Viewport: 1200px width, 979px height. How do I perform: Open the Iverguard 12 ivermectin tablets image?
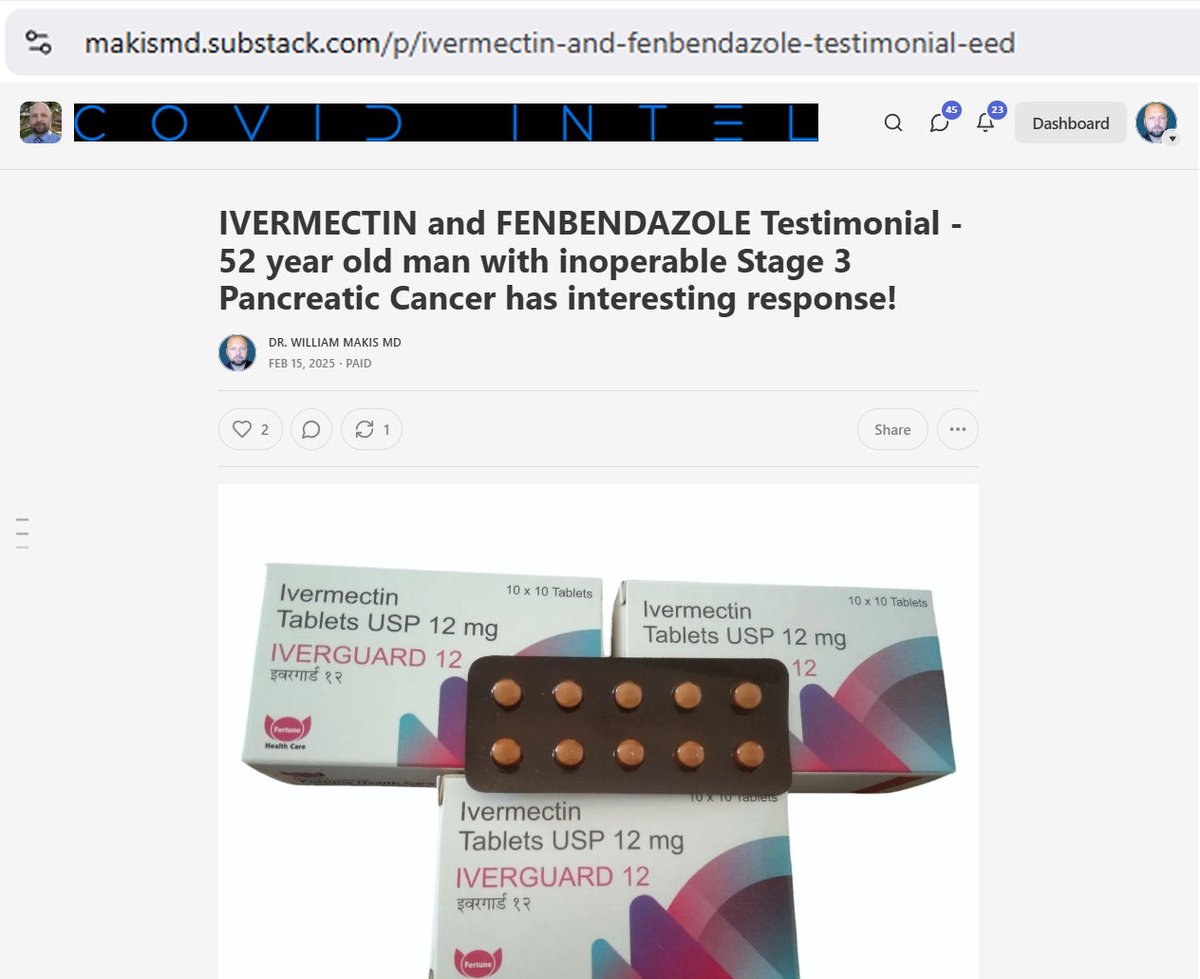click(598, 732)
